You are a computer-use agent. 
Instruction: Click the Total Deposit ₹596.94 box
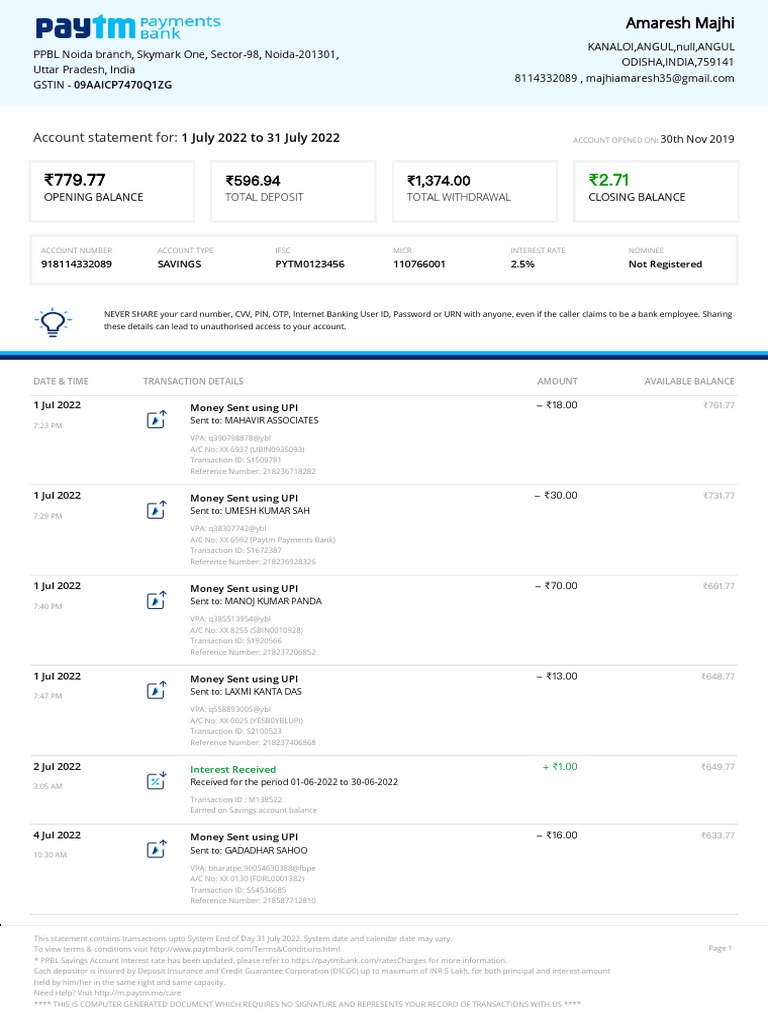[295, 189]
